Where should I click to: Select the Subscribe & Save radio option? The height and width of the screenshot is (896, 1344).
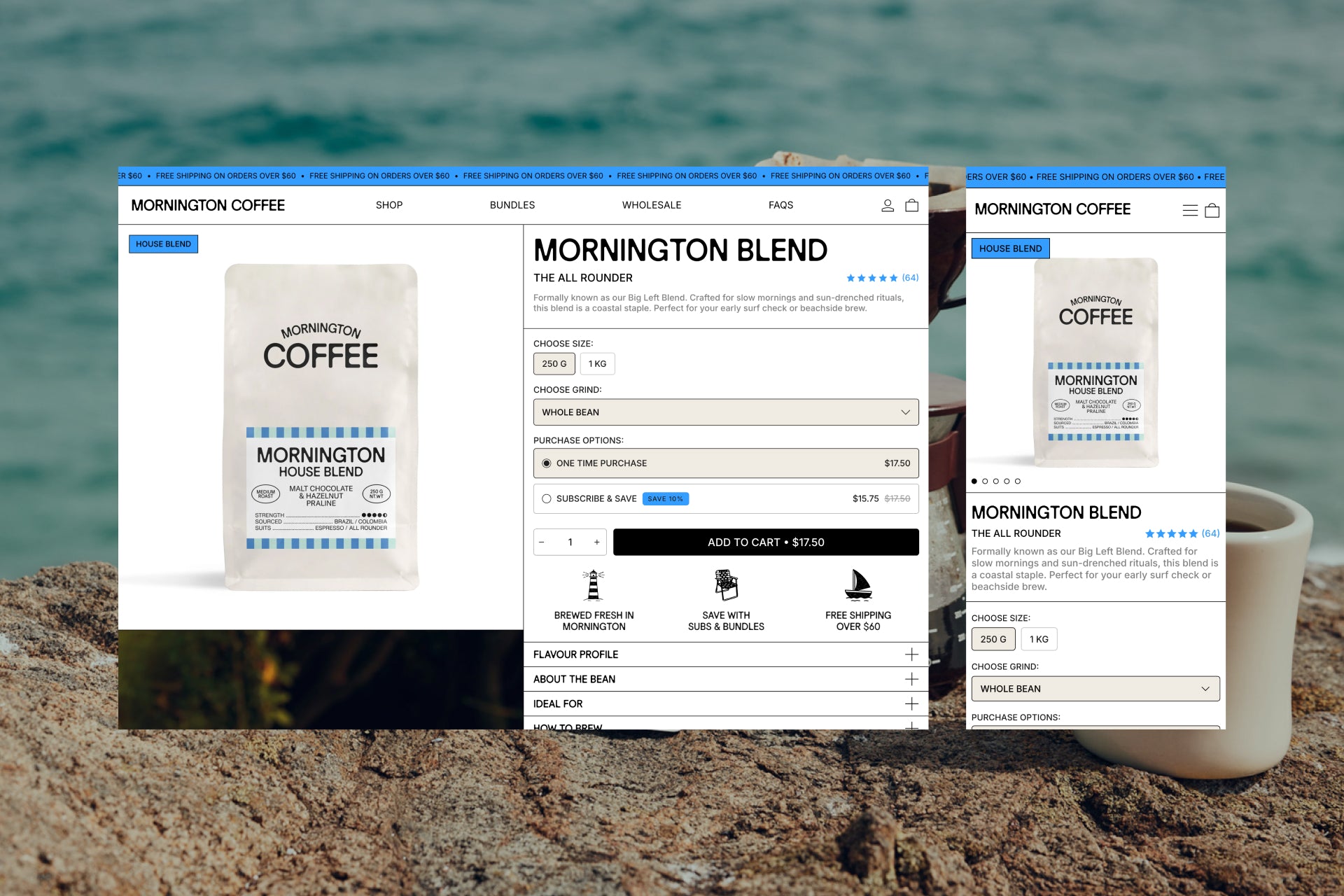547,499
